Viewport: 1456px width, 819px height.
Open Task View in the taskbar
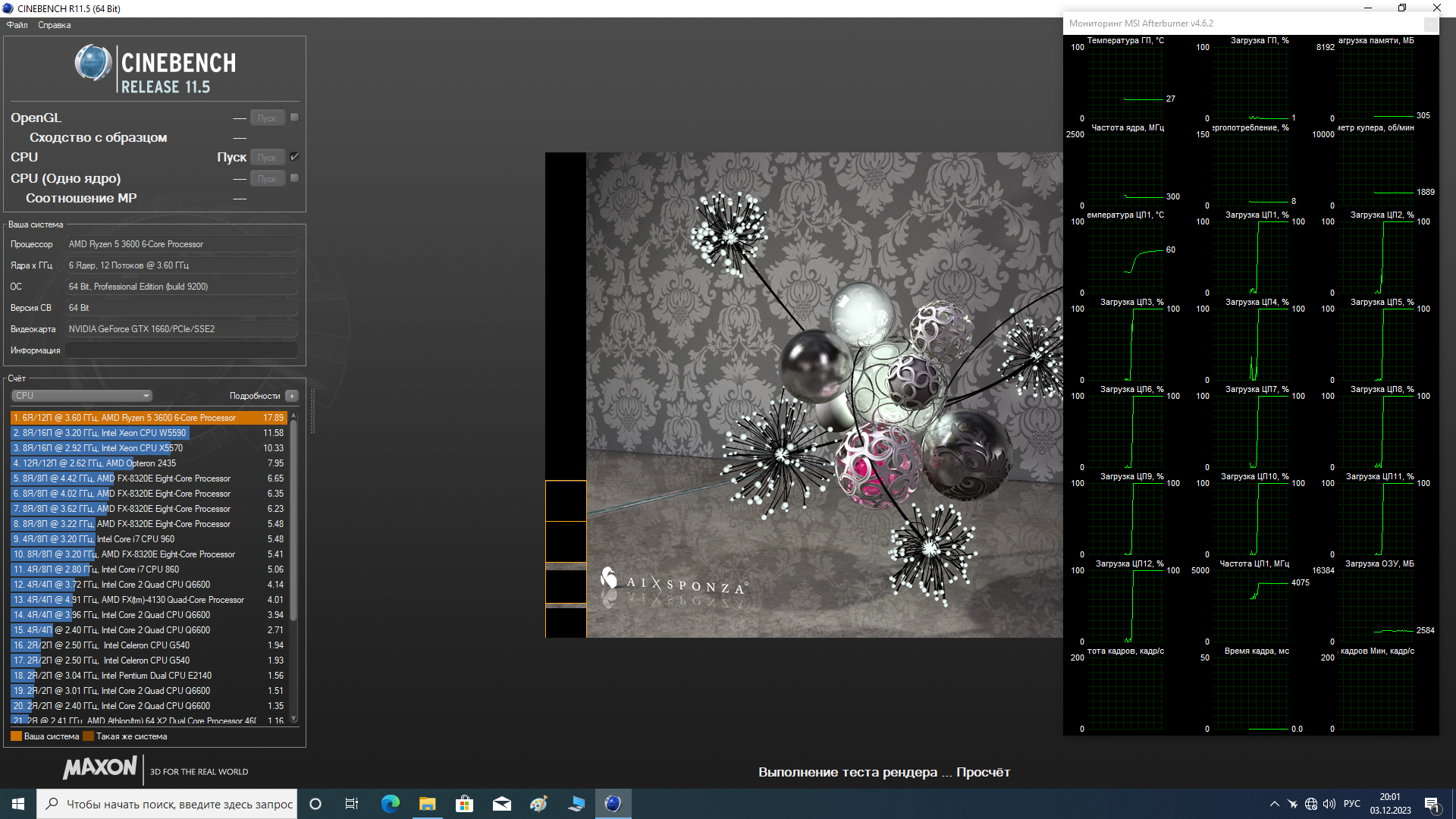click(352, 804)
